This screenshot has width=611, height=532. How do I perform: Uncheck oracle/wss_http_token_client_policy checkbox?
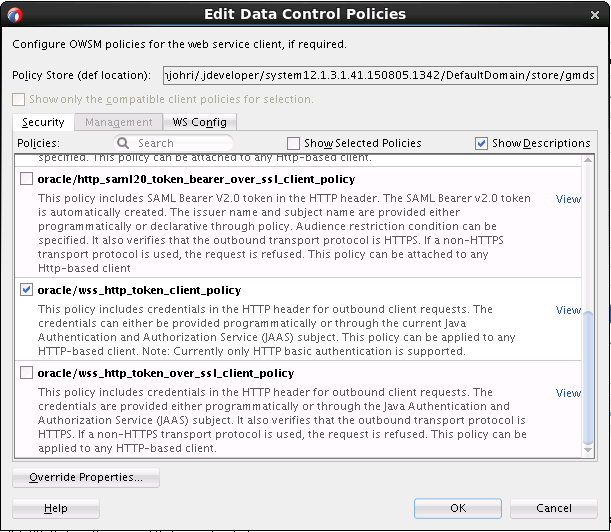tap(26, 290)
